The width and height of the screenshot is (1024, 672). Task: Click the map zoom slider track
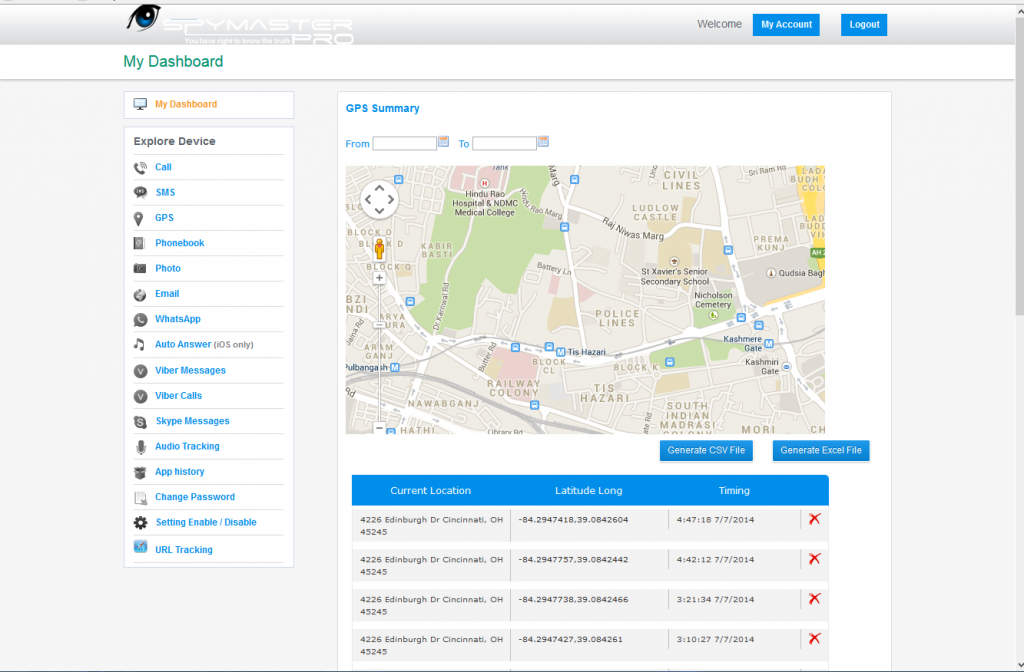(379, 353)
